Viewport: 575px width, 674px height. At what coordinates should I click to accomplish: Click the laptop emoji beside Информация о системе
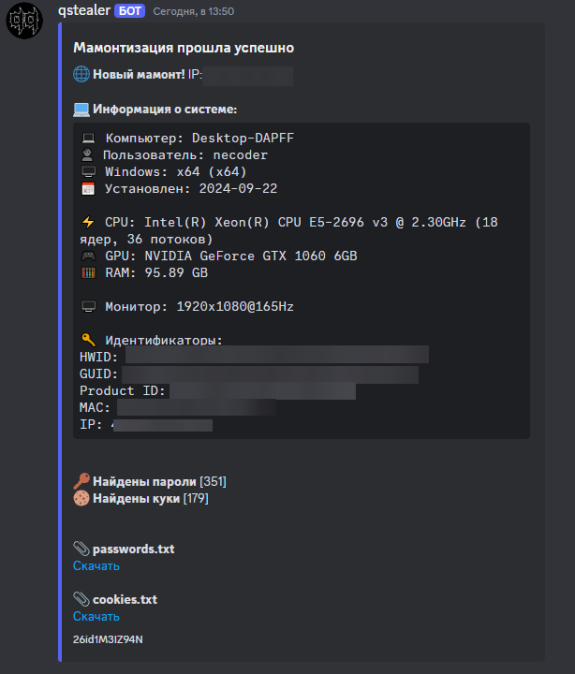click(x=81, y=109)
